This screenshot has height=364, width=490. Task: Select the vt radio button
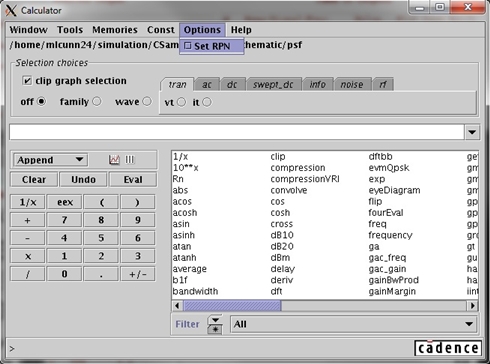coord(181,102)
